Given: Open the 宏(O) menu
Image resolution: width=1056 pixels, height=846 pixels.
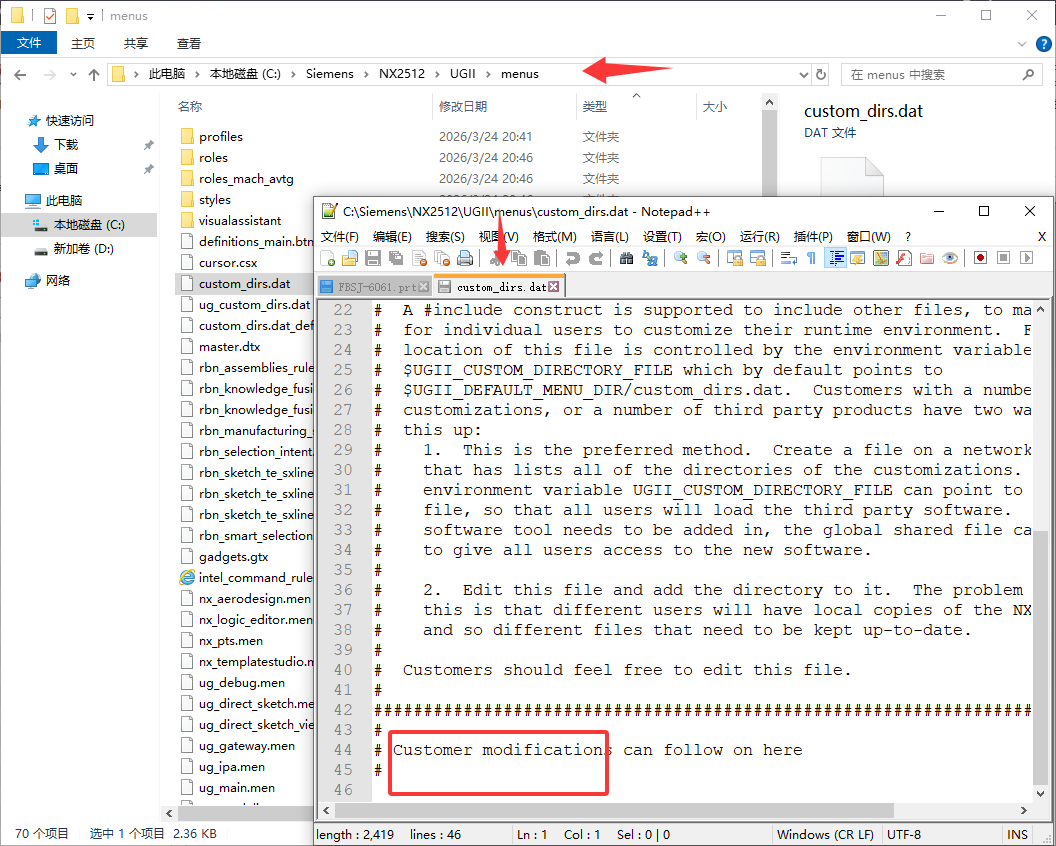Looking at the screenshot, I should 711,236.
